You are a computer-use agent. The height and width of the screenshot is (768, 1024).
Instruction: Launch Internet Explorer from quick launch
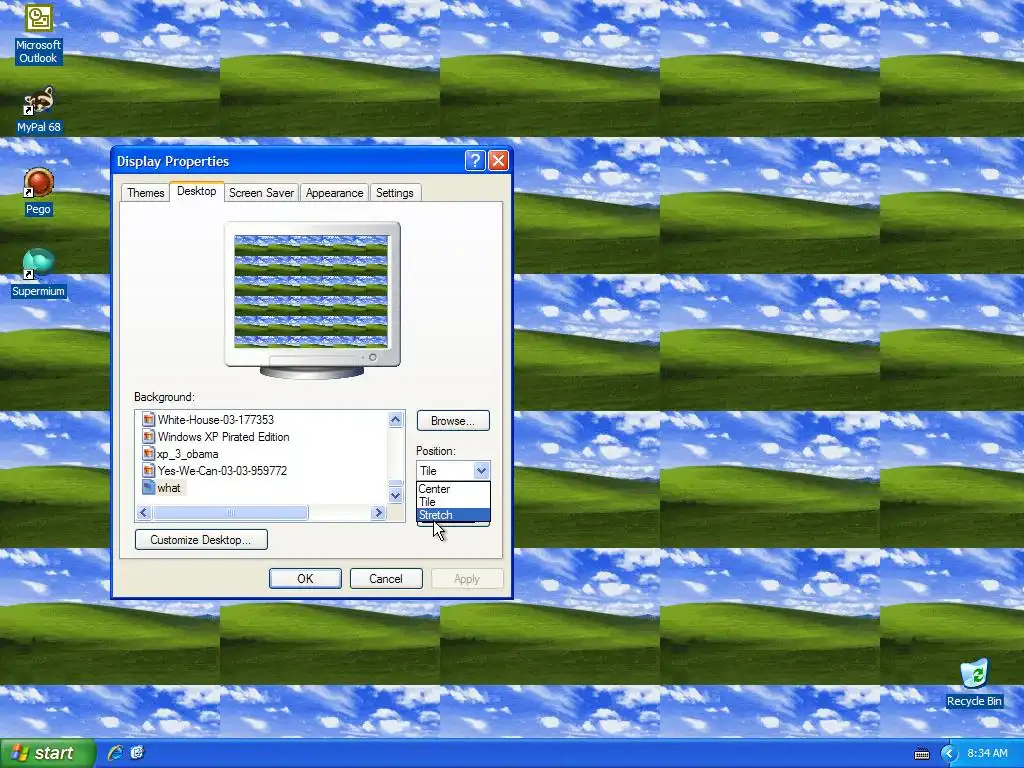115,752
